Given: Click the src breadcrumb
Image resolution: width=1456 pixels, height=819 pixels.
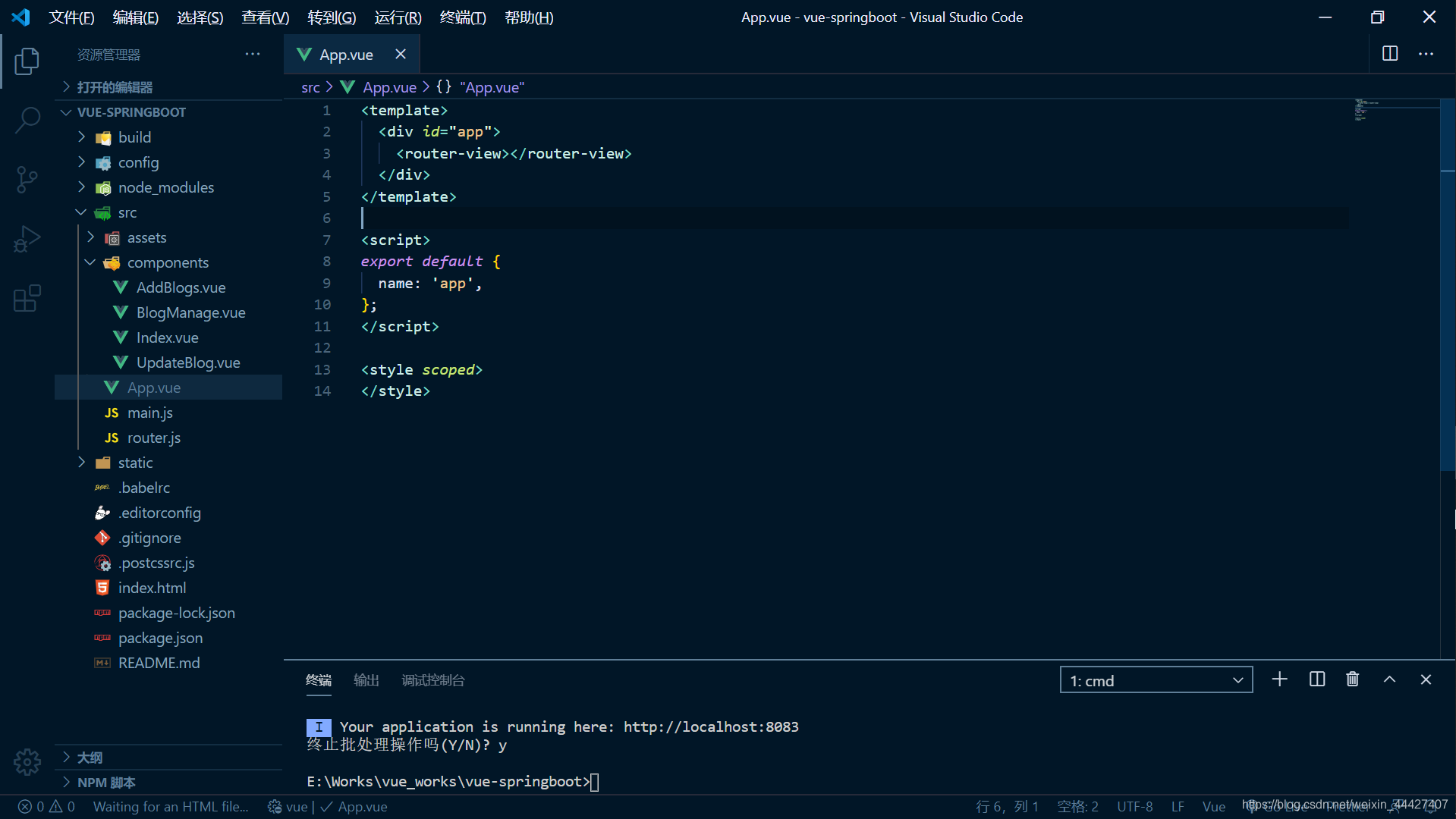Looking at the screenshot, I should [310, 87].
